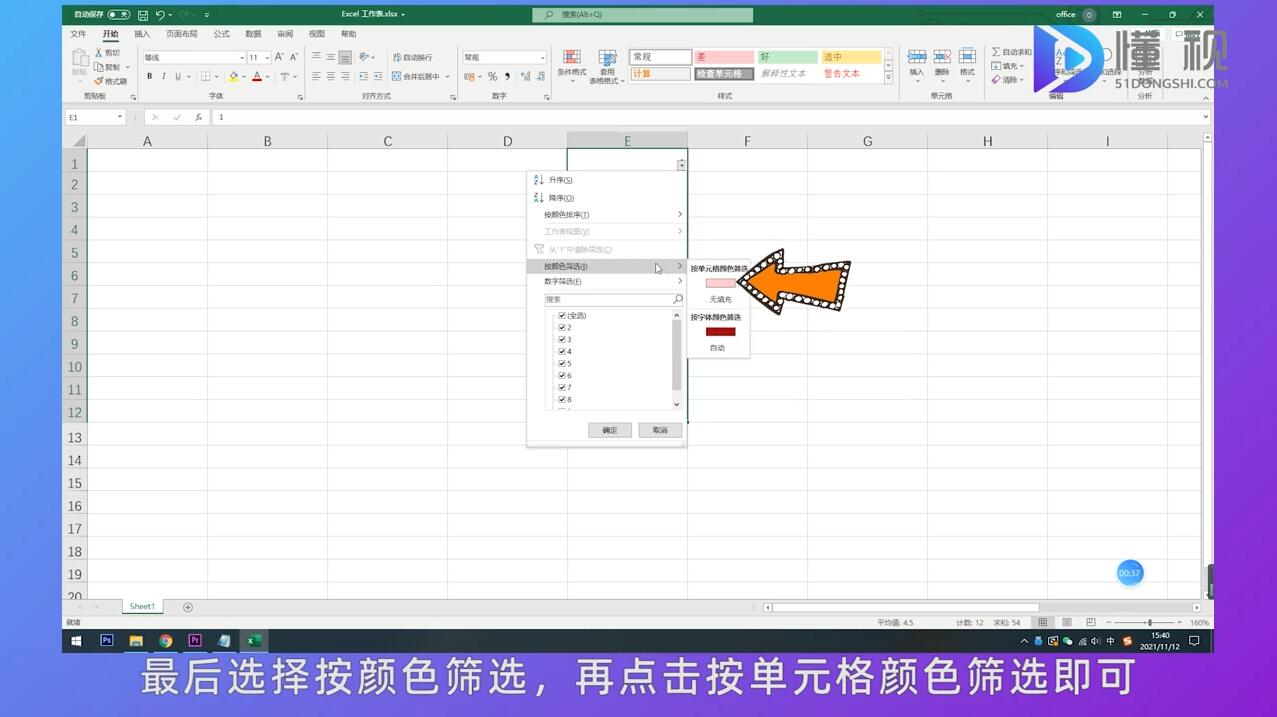This screenshot has width=1277, height=717.
Task: Open the number format (常规) dropdown
Action: 542,58
